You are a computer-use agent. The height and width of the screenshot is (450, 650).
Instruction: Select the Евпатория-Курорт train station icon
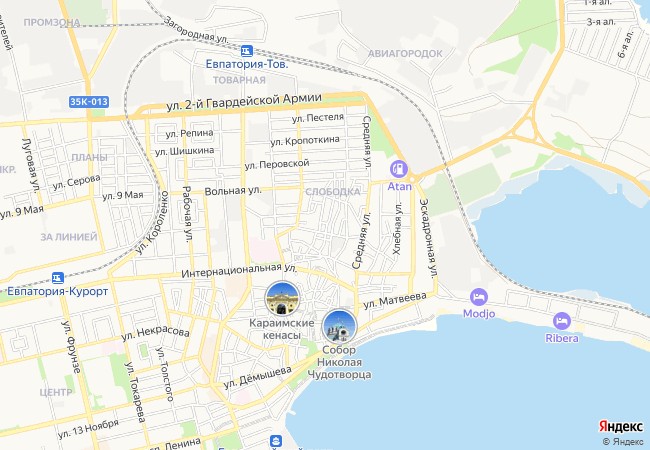point(58,278)
